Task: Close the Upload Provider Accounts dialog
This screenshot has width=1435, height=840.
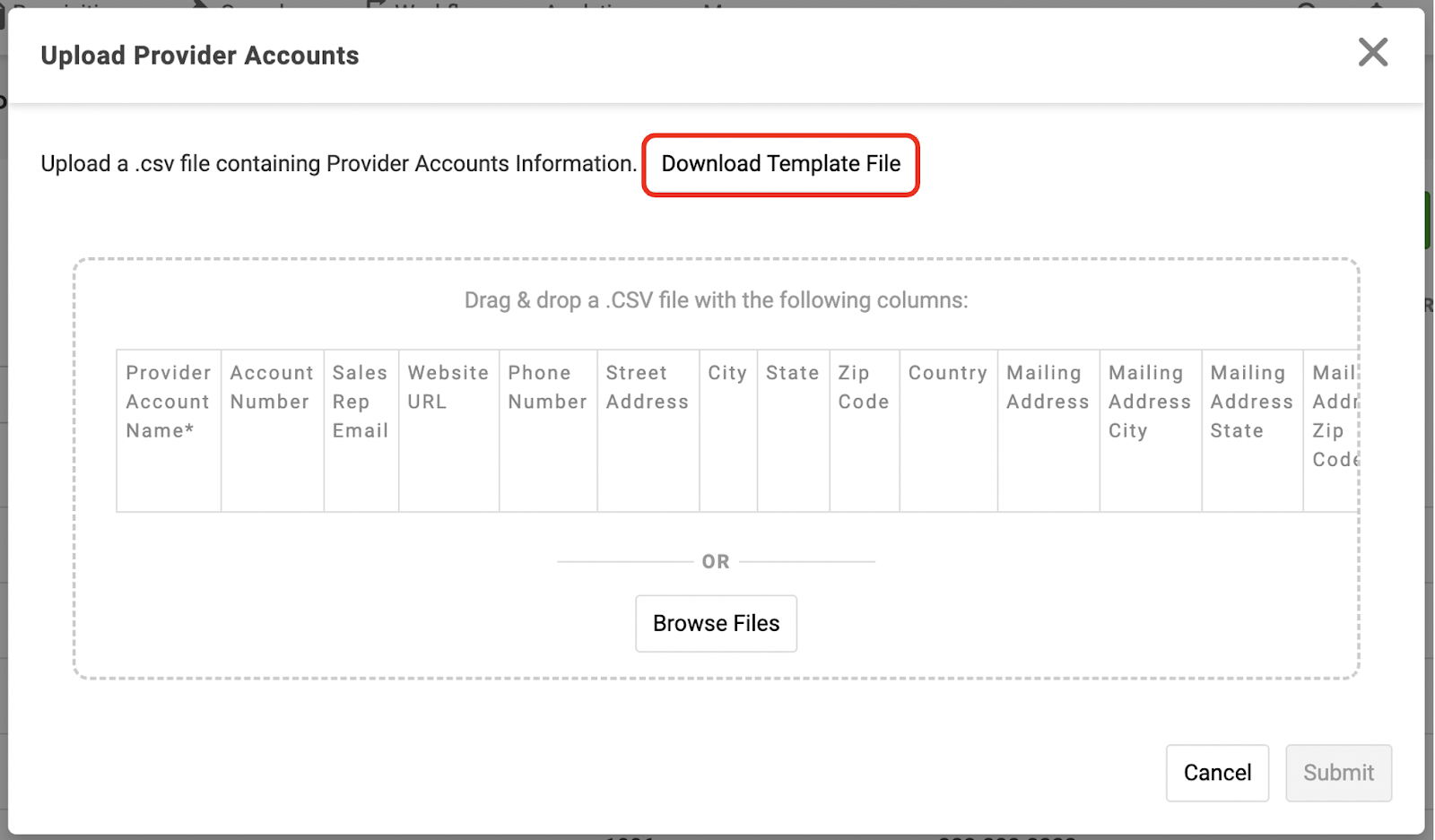Action: coord(1372,53)
